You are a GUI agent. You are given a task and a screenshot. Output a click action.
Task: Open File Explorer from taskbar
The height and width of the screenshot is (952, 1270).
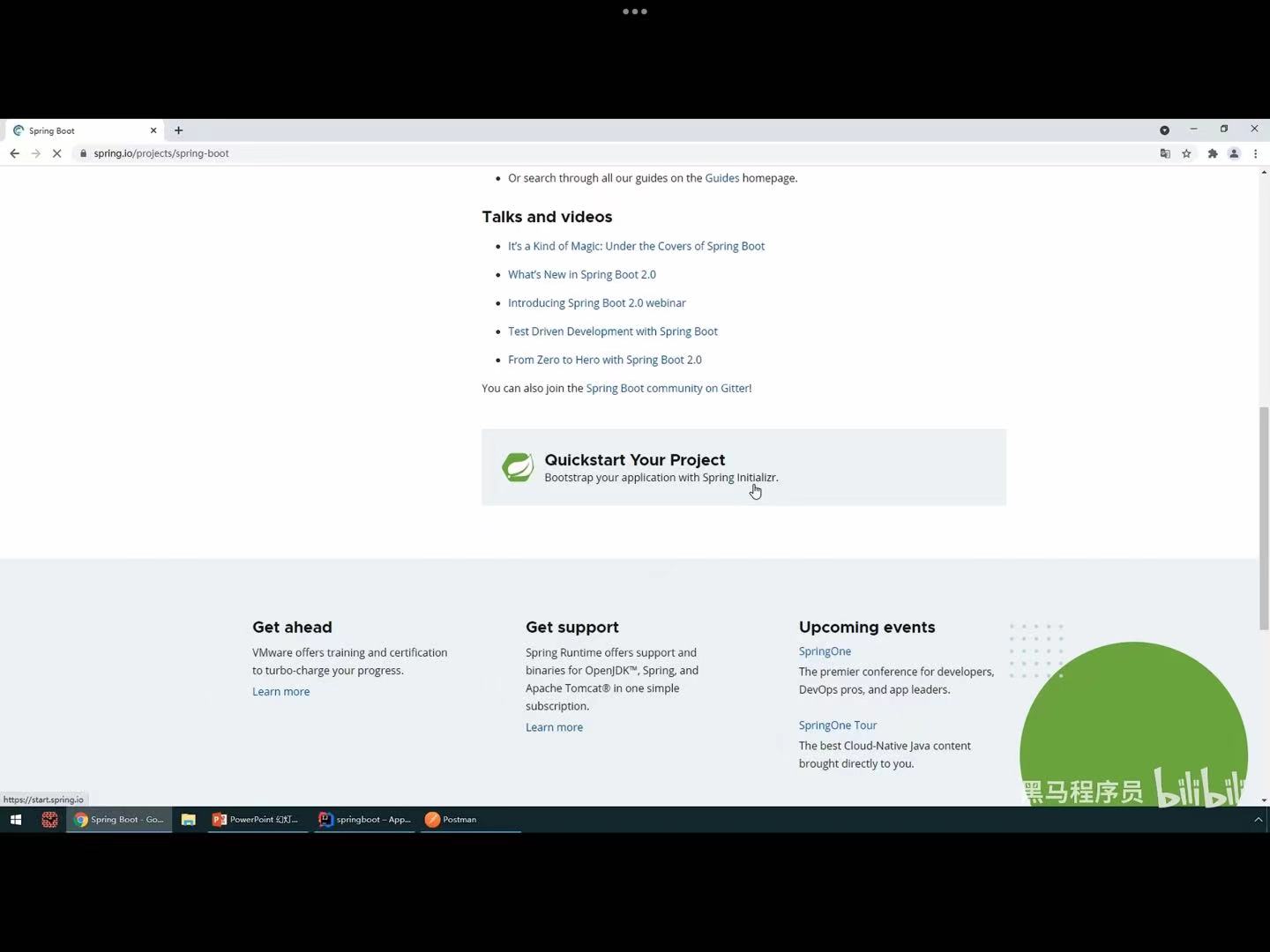point(188,820)
